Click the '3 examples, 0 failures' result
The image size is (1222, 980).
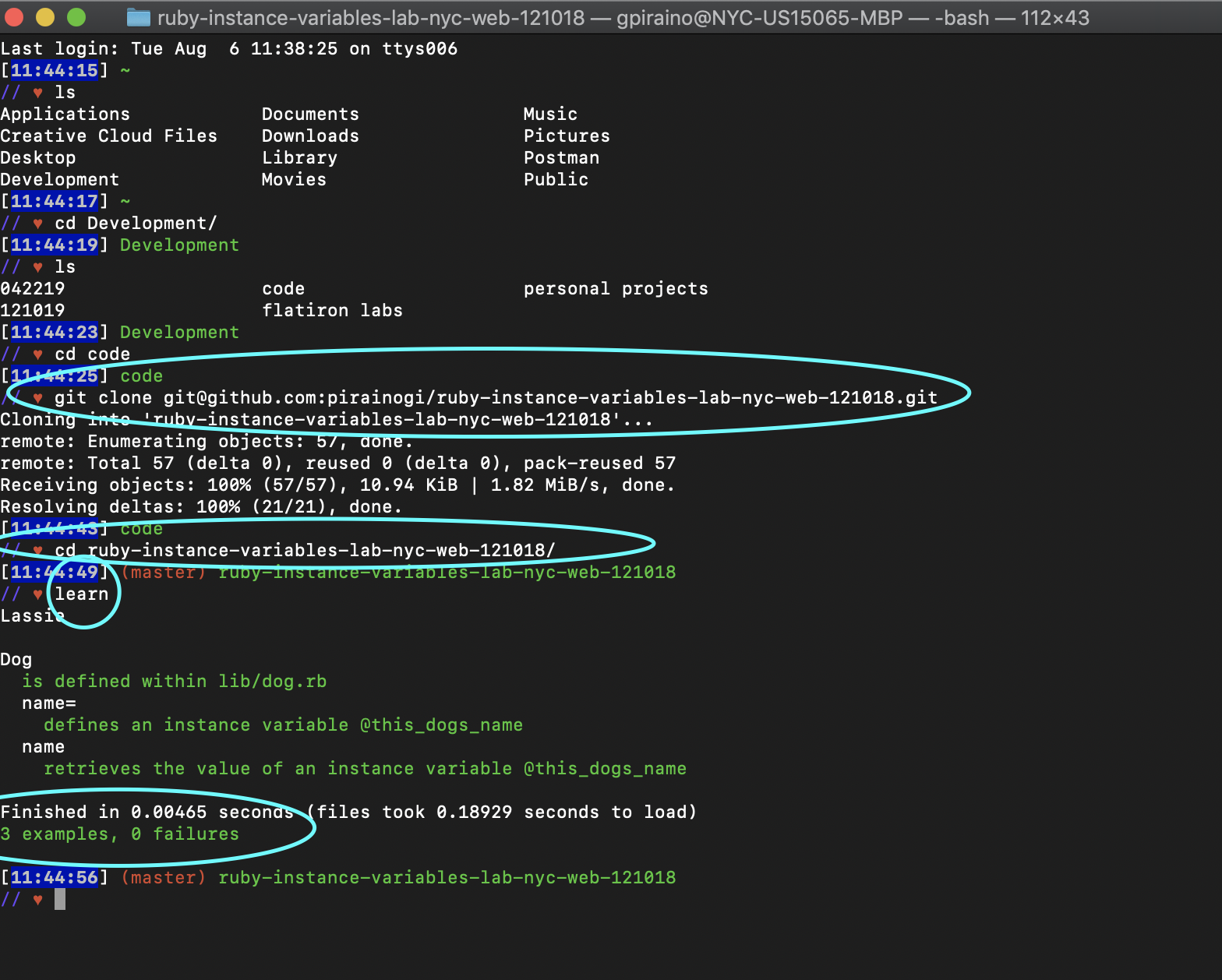(120, 834)
